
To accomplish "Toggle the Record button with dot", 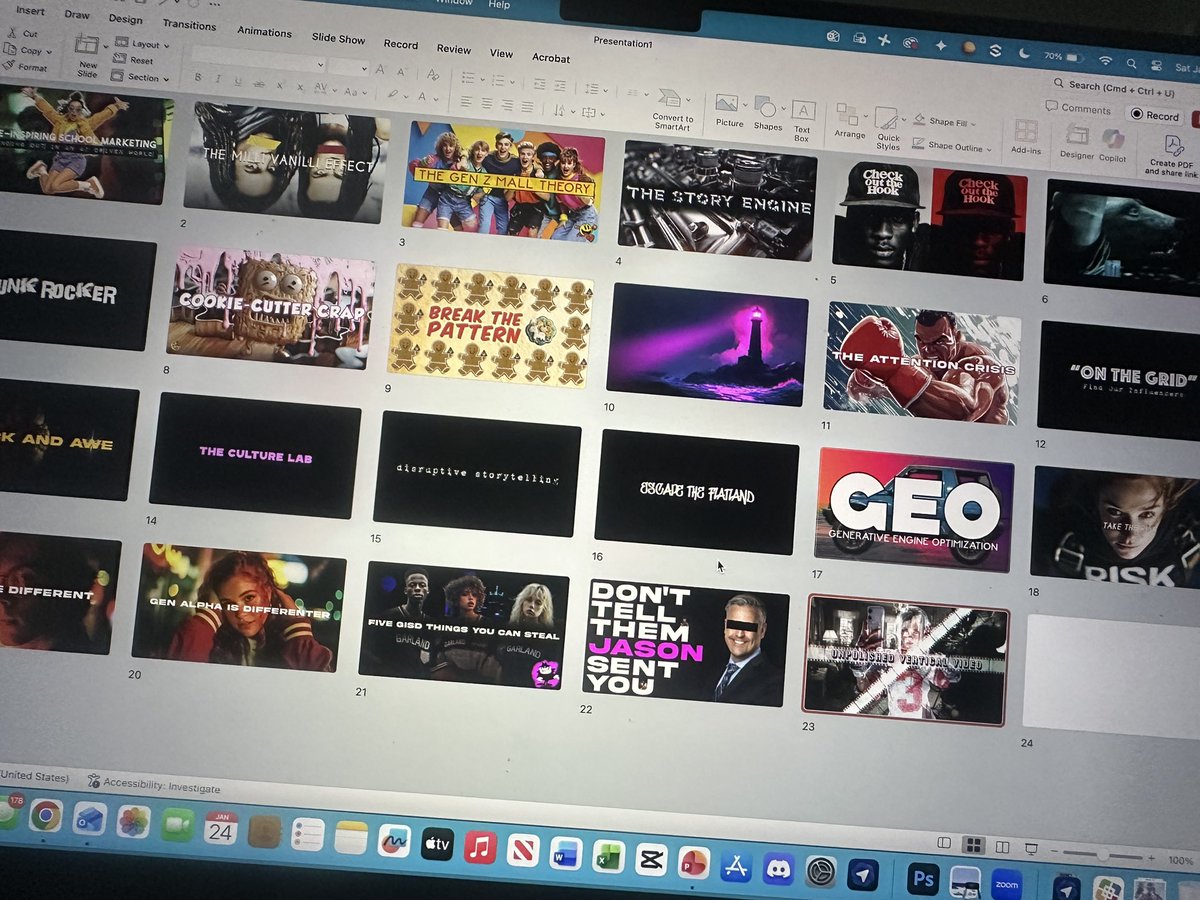I will [x=1154, y=115].
